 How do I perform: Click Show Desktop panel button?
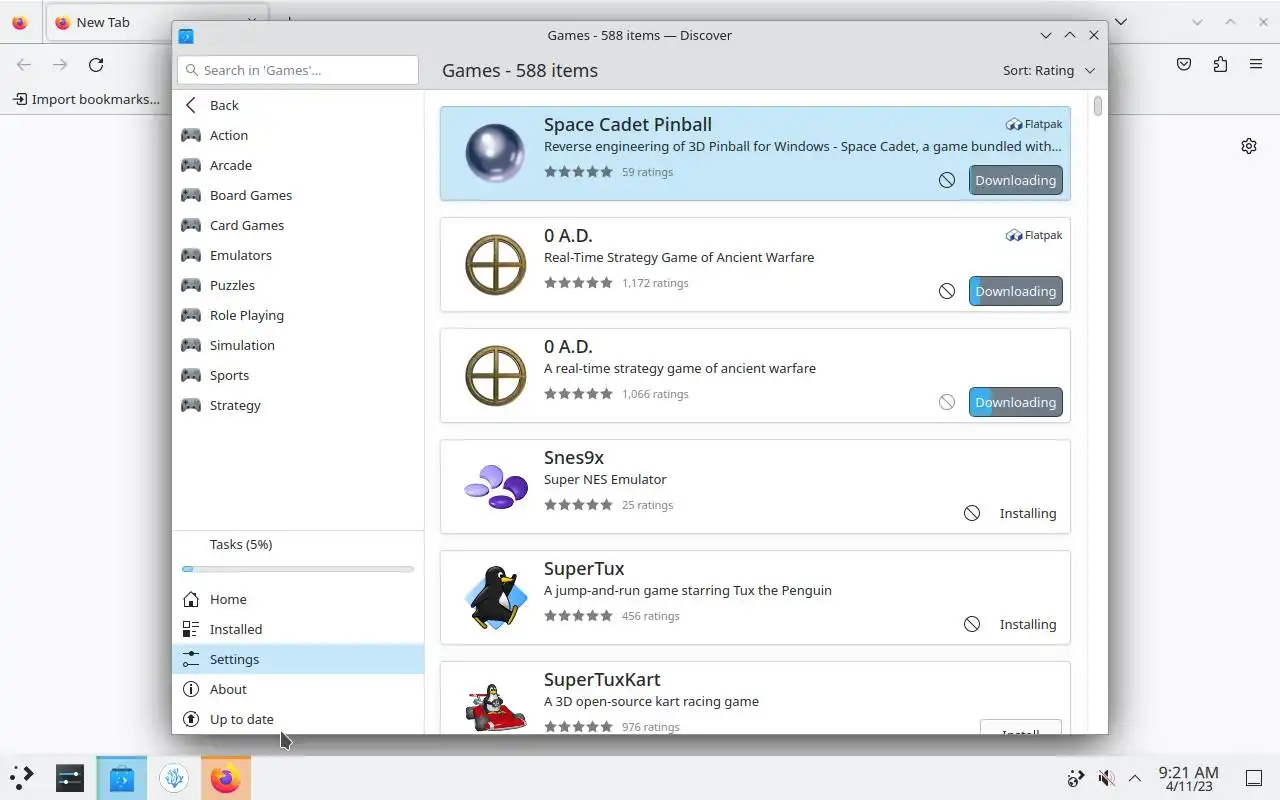1254,778
